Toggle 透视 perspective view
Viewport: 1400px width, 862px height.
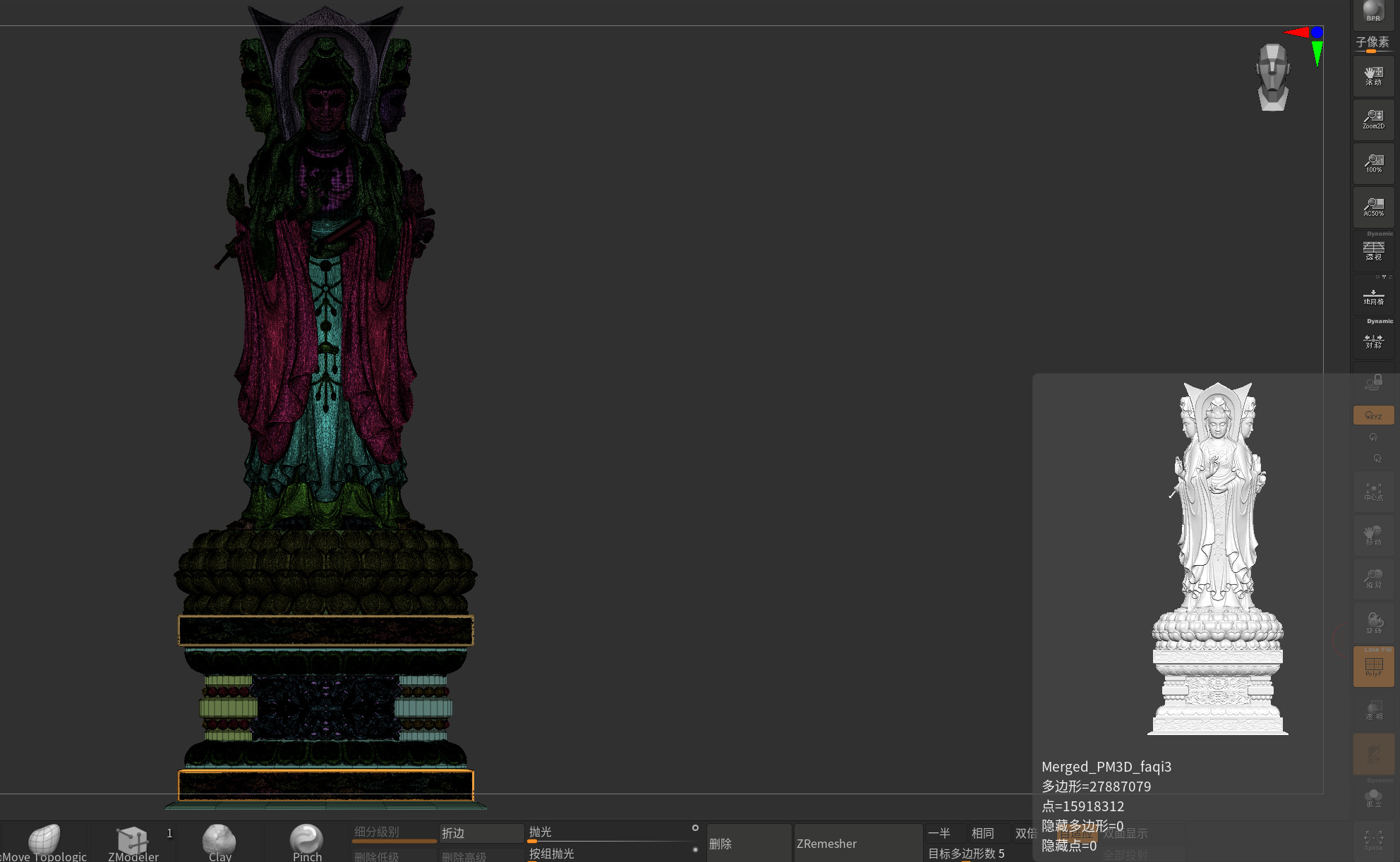(1373, 250)
